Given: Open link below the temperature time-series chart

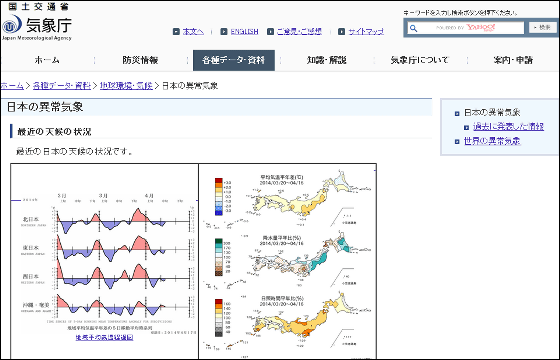Looking at the screenshot, I should pos(104,337).
